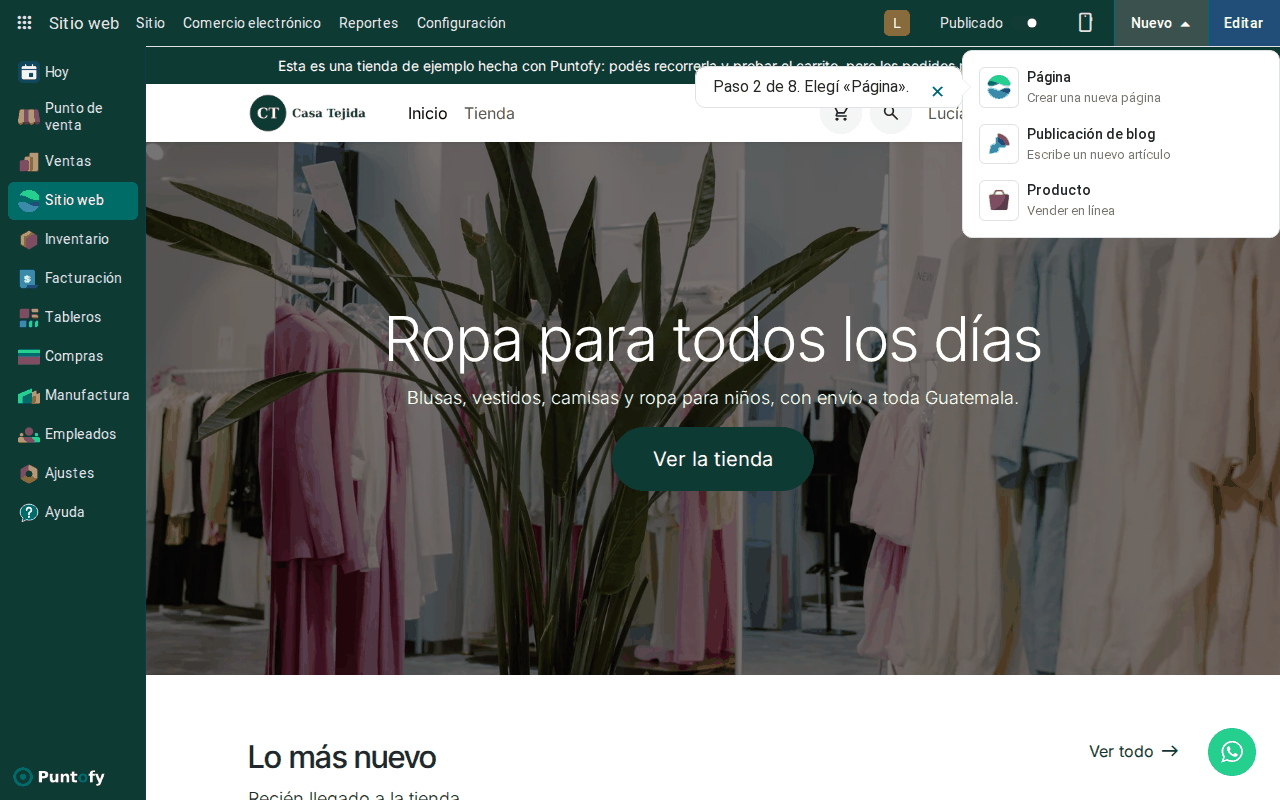Viewport: 1280px width, 800px height.
Task: Click the search magnifier icon
Action: tap(891, 113)
